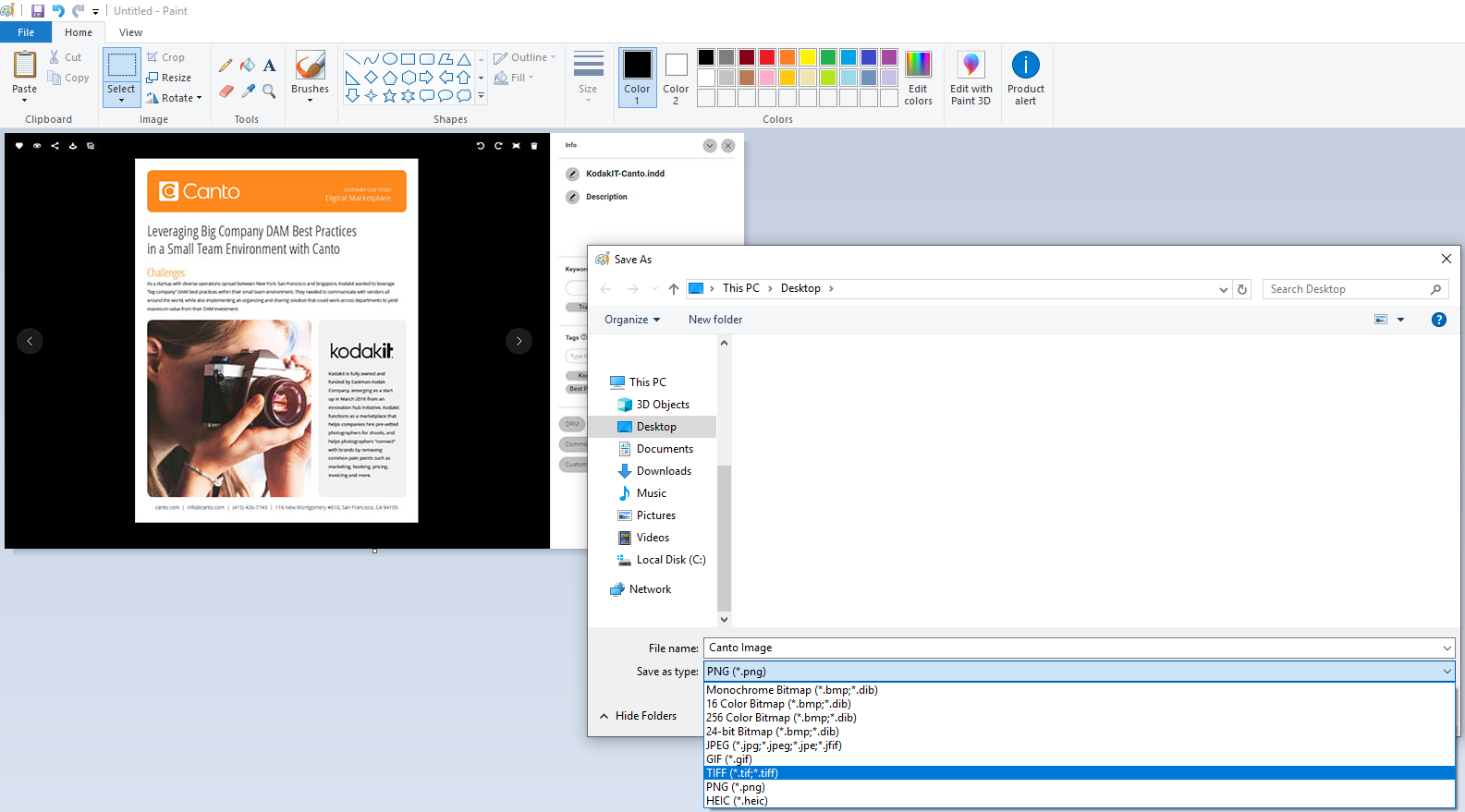The width and height of the screenshot is (1465, 812).
Task: Open the File menu
Action: click(26, 32)
